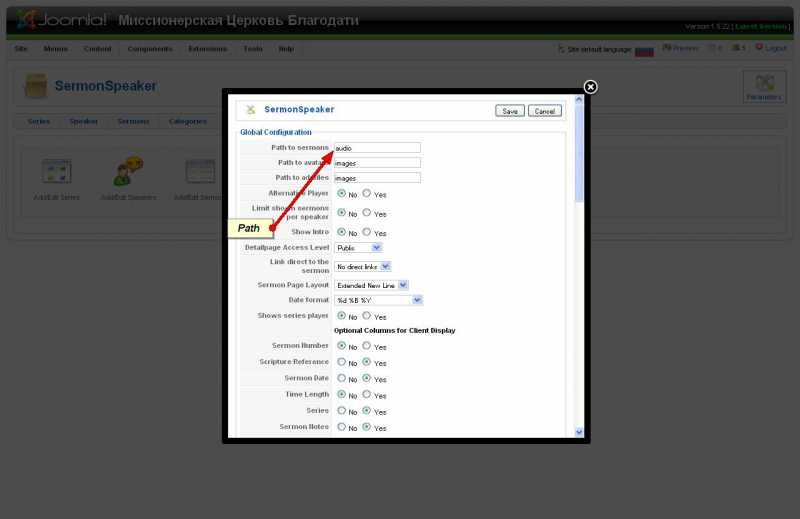Screen dimensions: 800x519
Task: Click the Joomla logo in the header
Action: coord(61,19)
